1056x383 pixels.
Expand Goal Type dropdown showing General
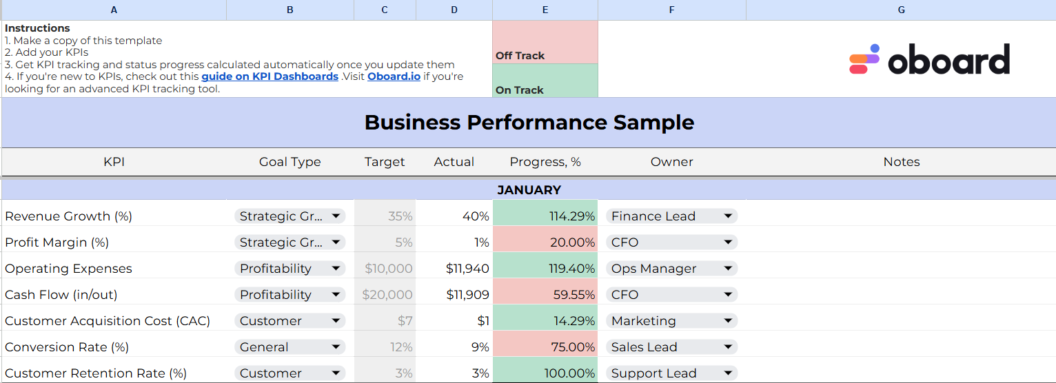[x=290, y=347]
